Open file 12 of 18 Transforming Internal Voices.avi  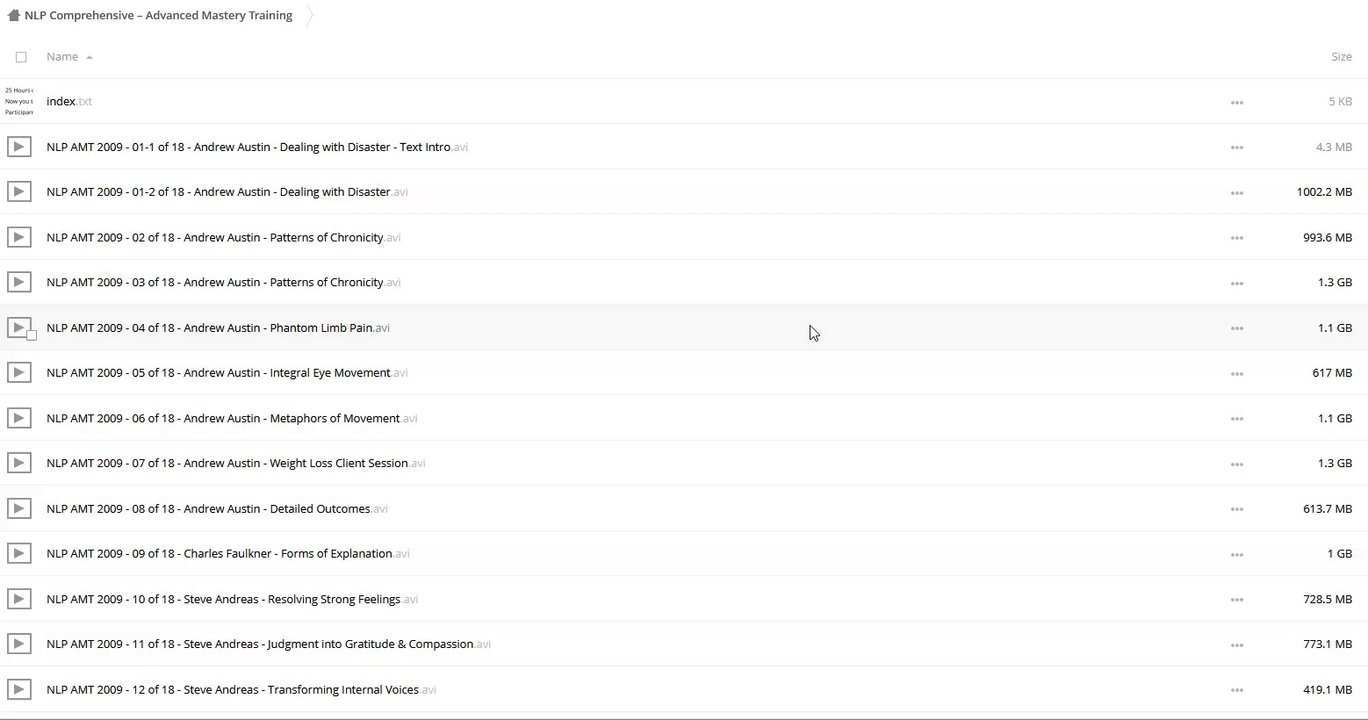coord(241,690)
